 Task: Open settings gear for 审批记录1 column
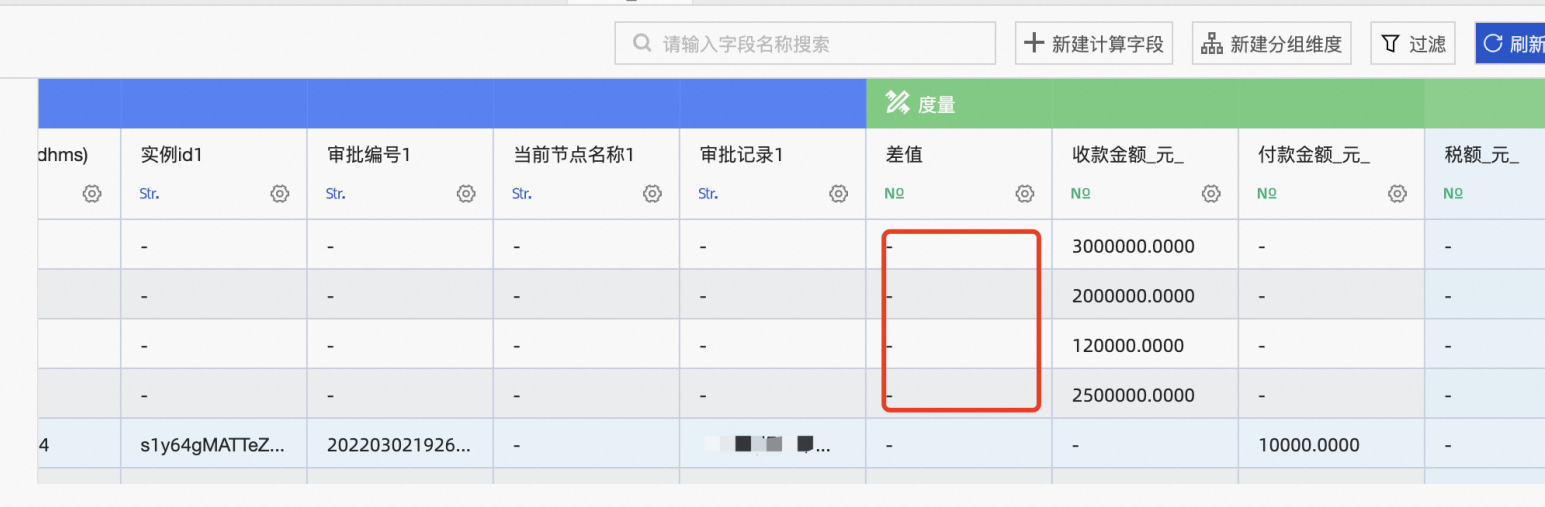tap(839, 194)
